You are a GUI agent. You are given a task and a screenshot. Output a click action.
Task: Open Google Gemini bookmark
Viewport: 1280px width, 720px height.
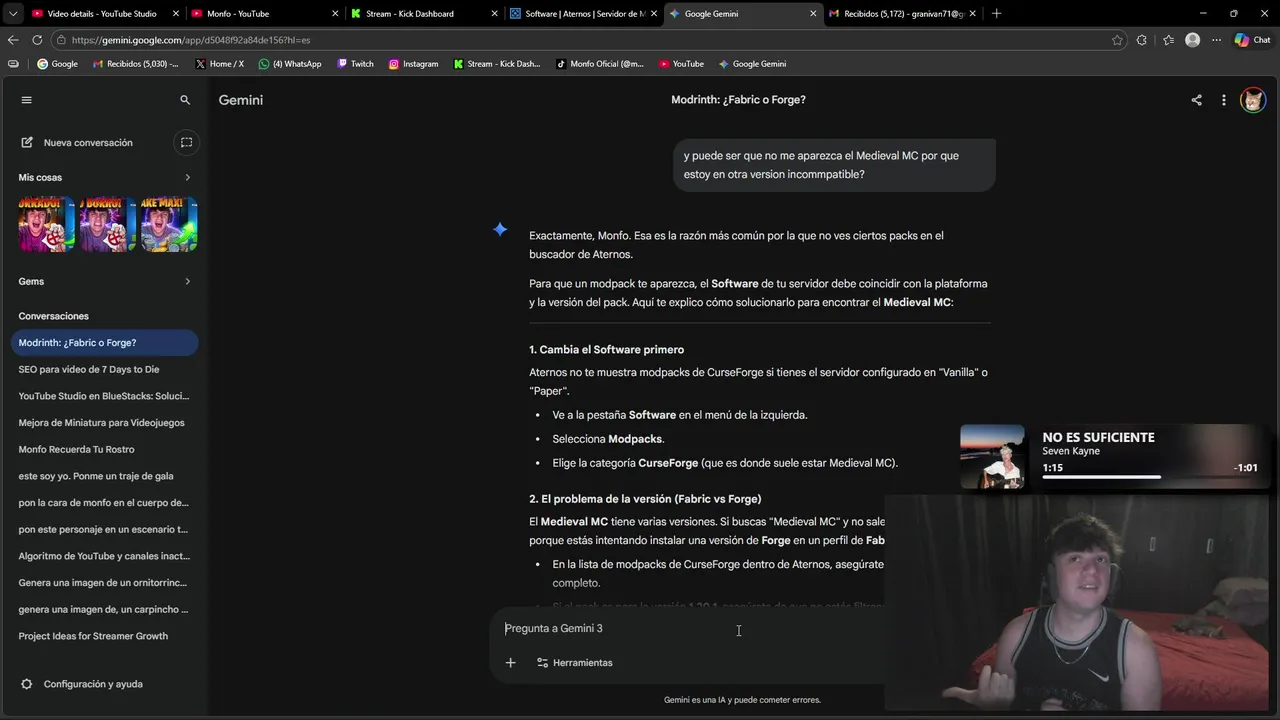click(x=752, y=63)
